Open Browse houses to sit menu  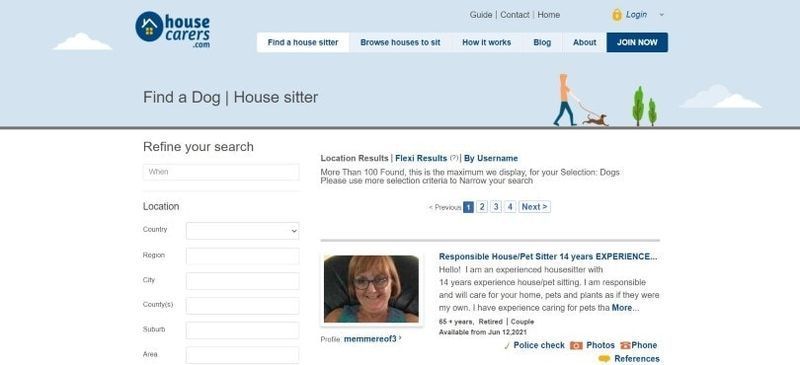[x=400, y=42]
